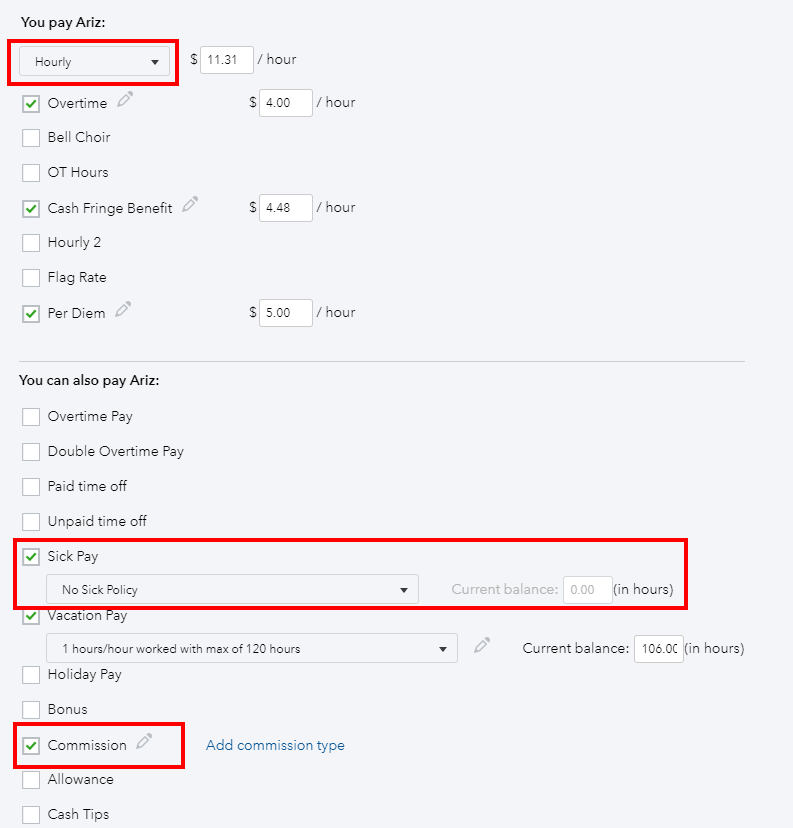Click Add commission type link

point(275,745)
